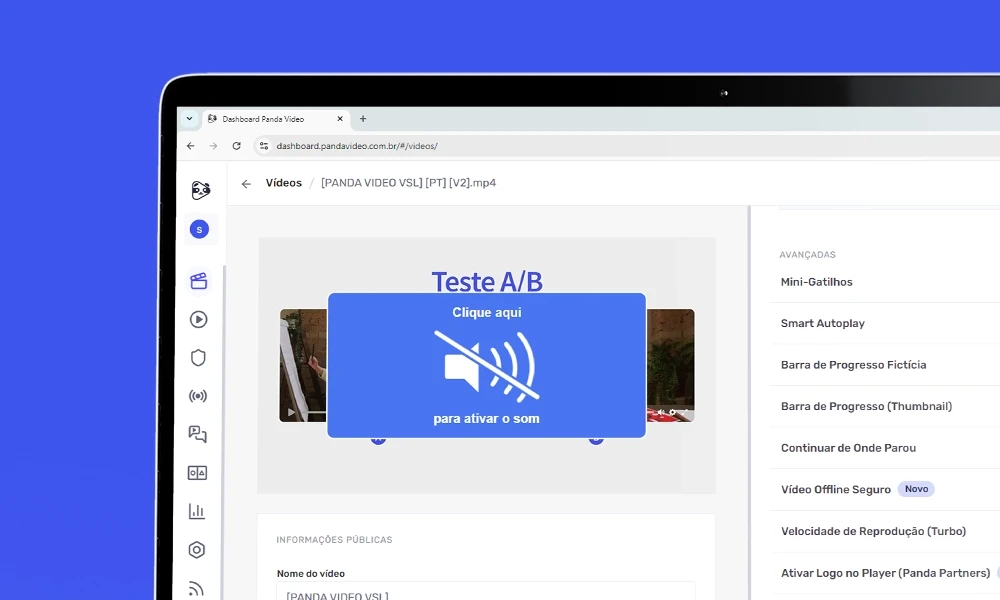Select the A/B test sidebar icon
The width and height of the screenshot is (1000, 600).
click(x=198, y=472)
